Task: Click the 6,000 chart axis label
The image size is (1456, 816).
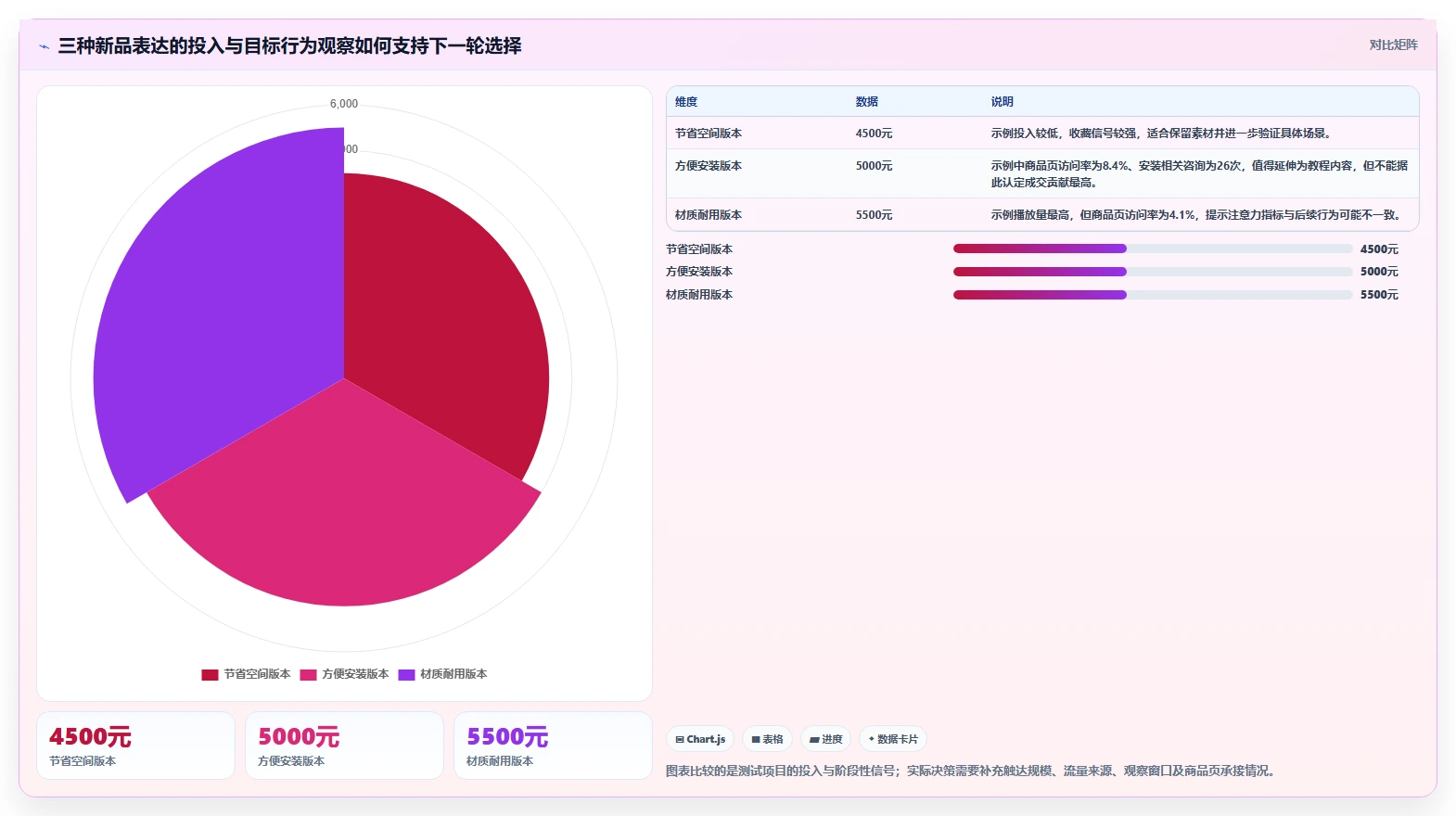Action: coord(344,104)
